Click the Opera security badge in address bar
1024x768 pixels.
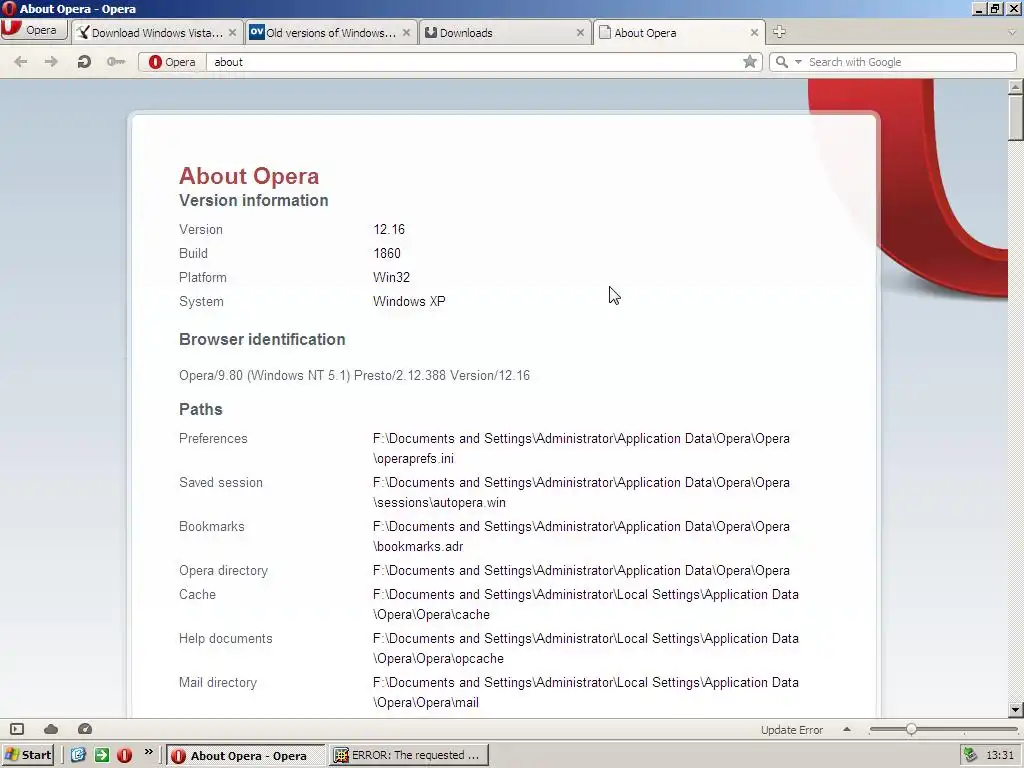tap(172, 62)
